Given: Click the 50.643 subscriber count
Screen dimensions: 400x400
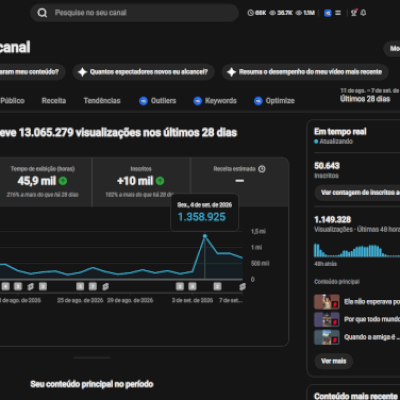Looking at the screenshot, I should (327, 166).
